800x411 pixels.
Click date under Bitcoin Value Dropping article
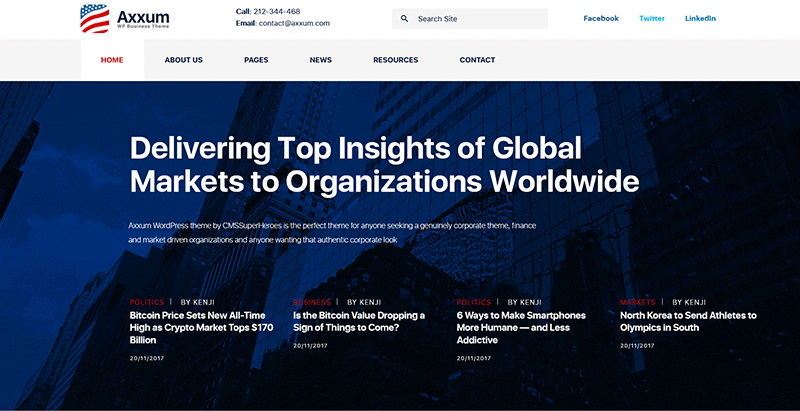(x=310, y=346)
